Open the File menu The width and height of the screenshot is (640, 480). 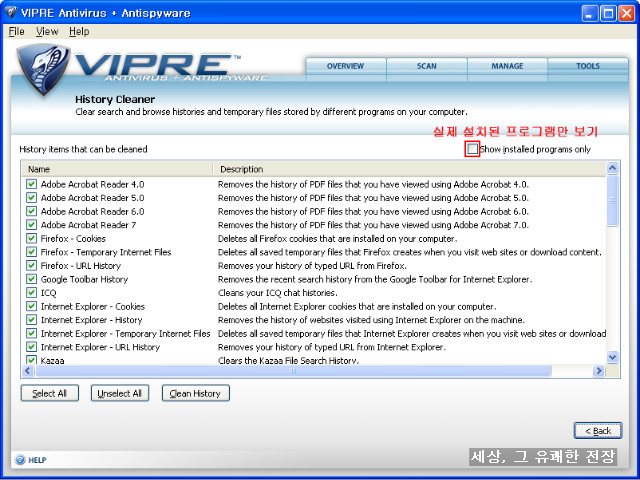(16, 31)
